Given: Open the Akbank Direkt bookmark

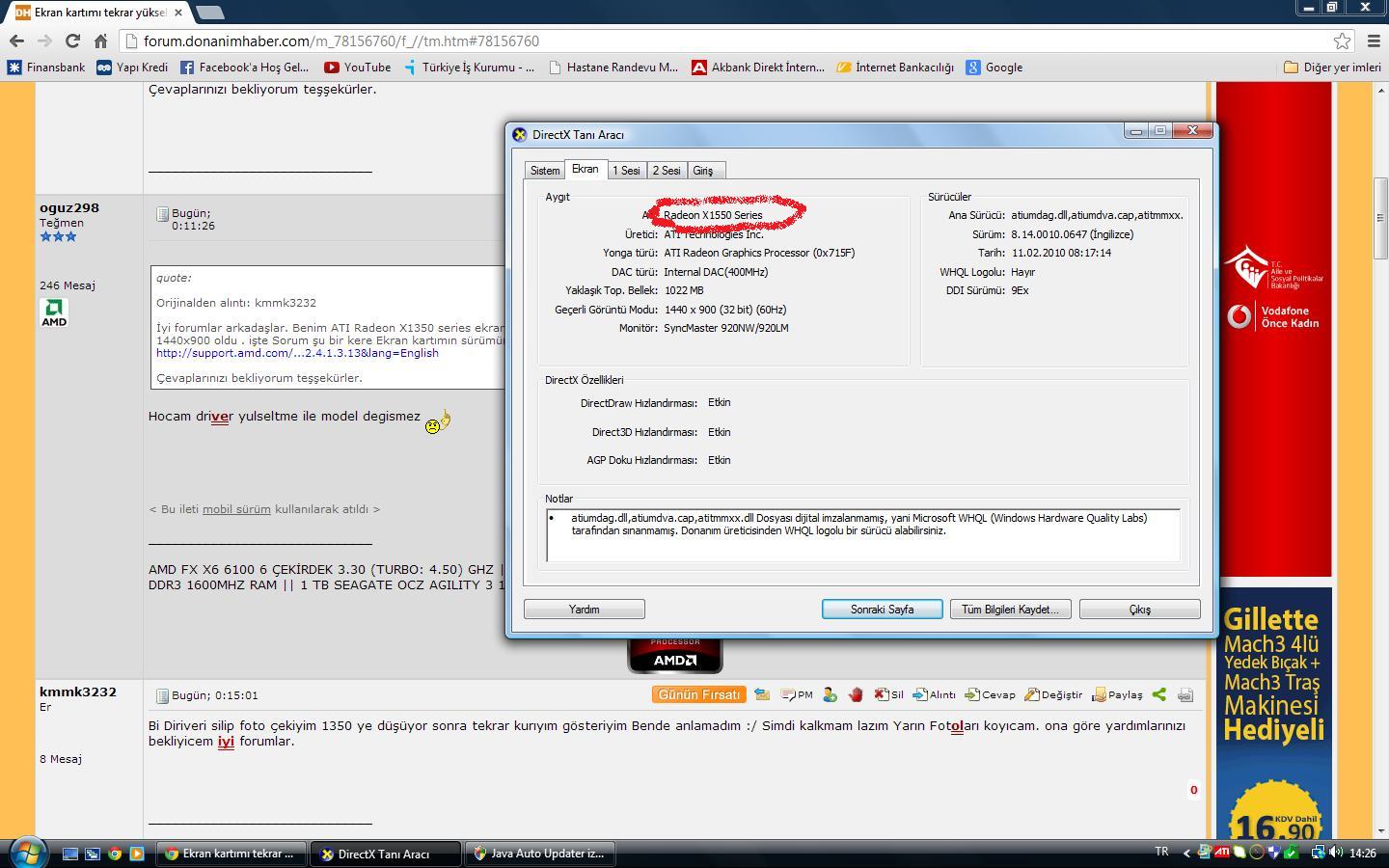Looking at the screenshot, I should point(758,68).
